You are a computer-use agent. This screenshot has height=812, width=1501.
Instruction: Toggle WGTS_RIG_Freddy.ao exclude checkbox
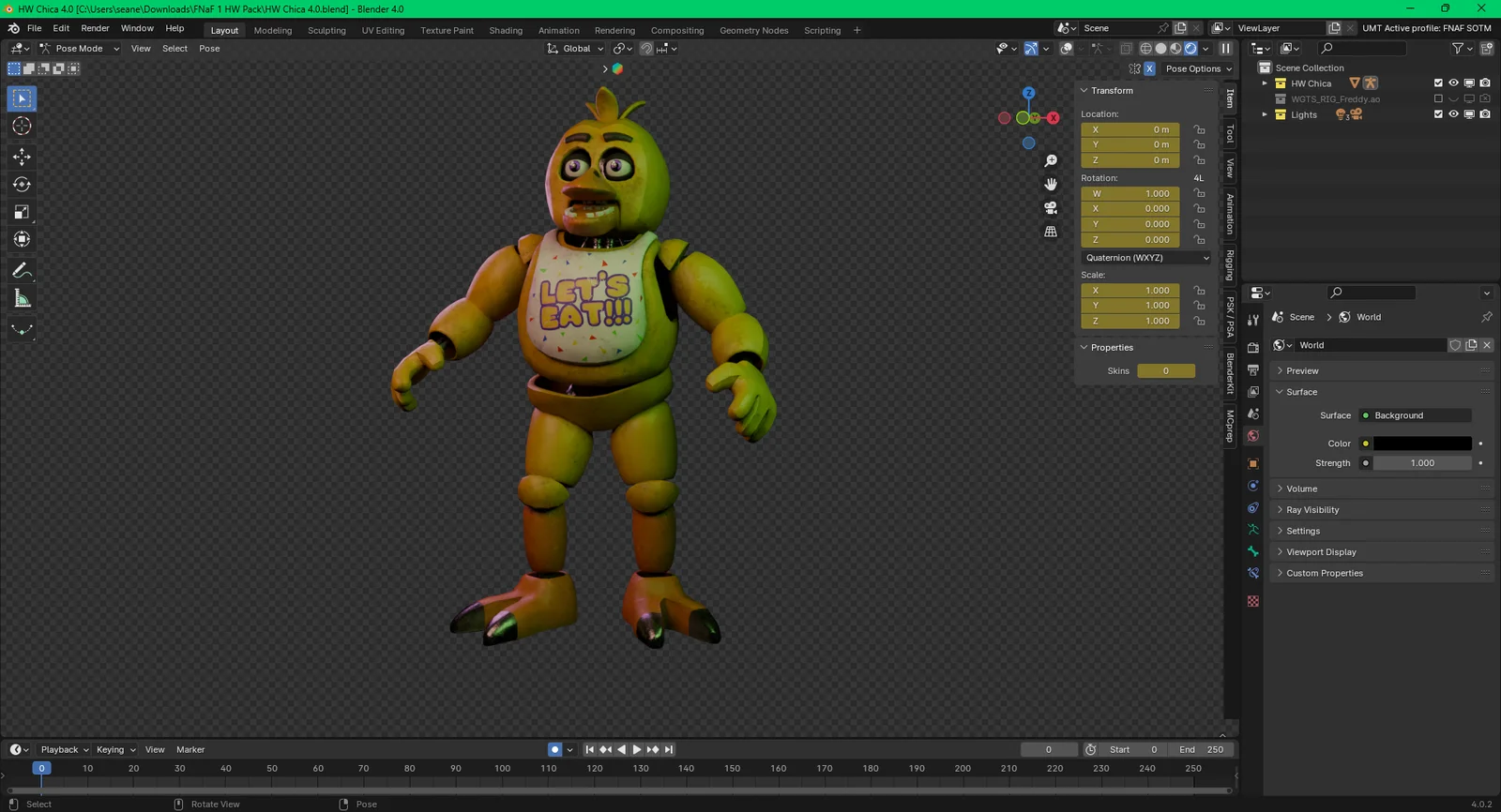coord(1438,98)
